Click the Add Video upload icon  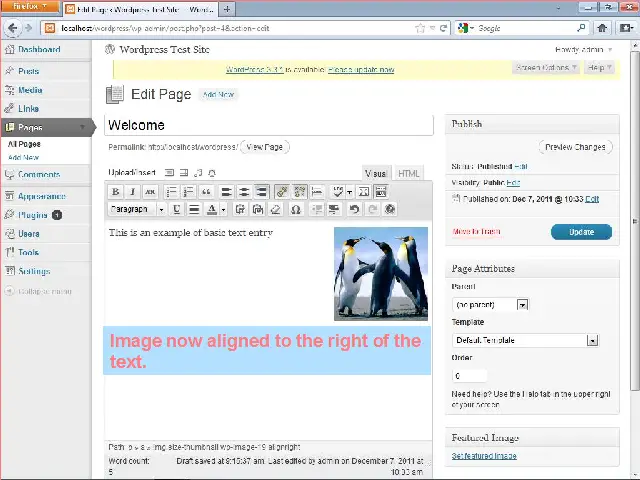point(184,173)
